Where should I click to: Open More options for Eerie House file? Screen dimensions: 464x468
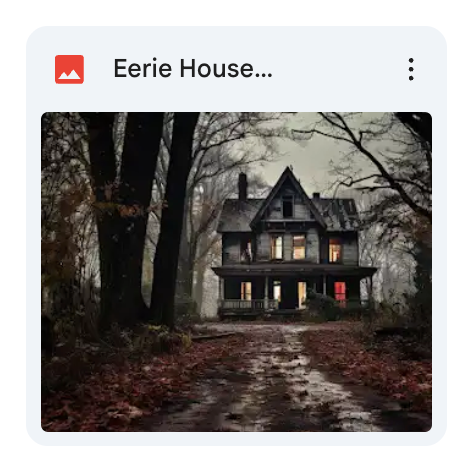tap(411, 69)
